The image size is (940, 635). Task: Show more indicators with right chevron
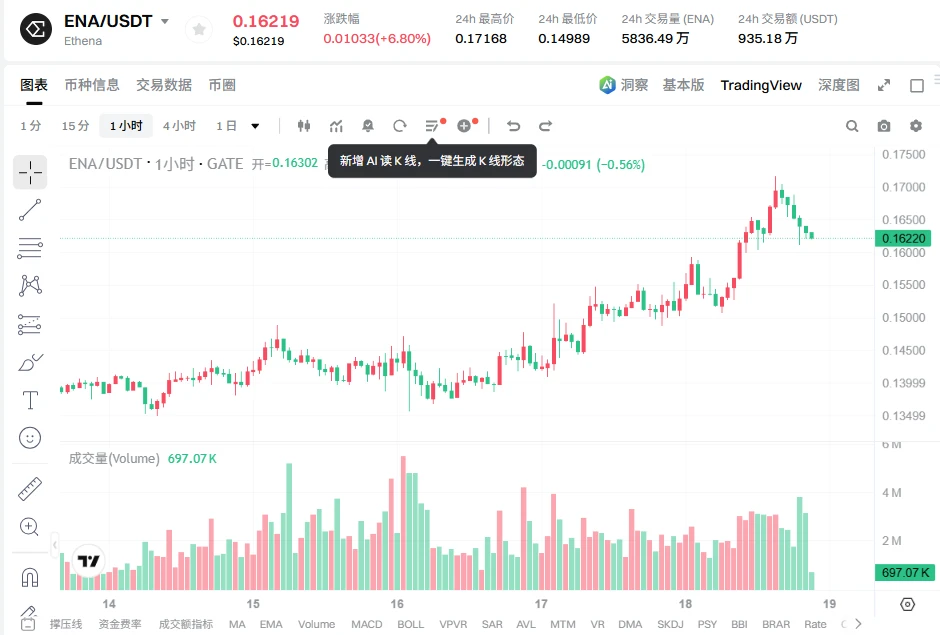click(858, 624)
